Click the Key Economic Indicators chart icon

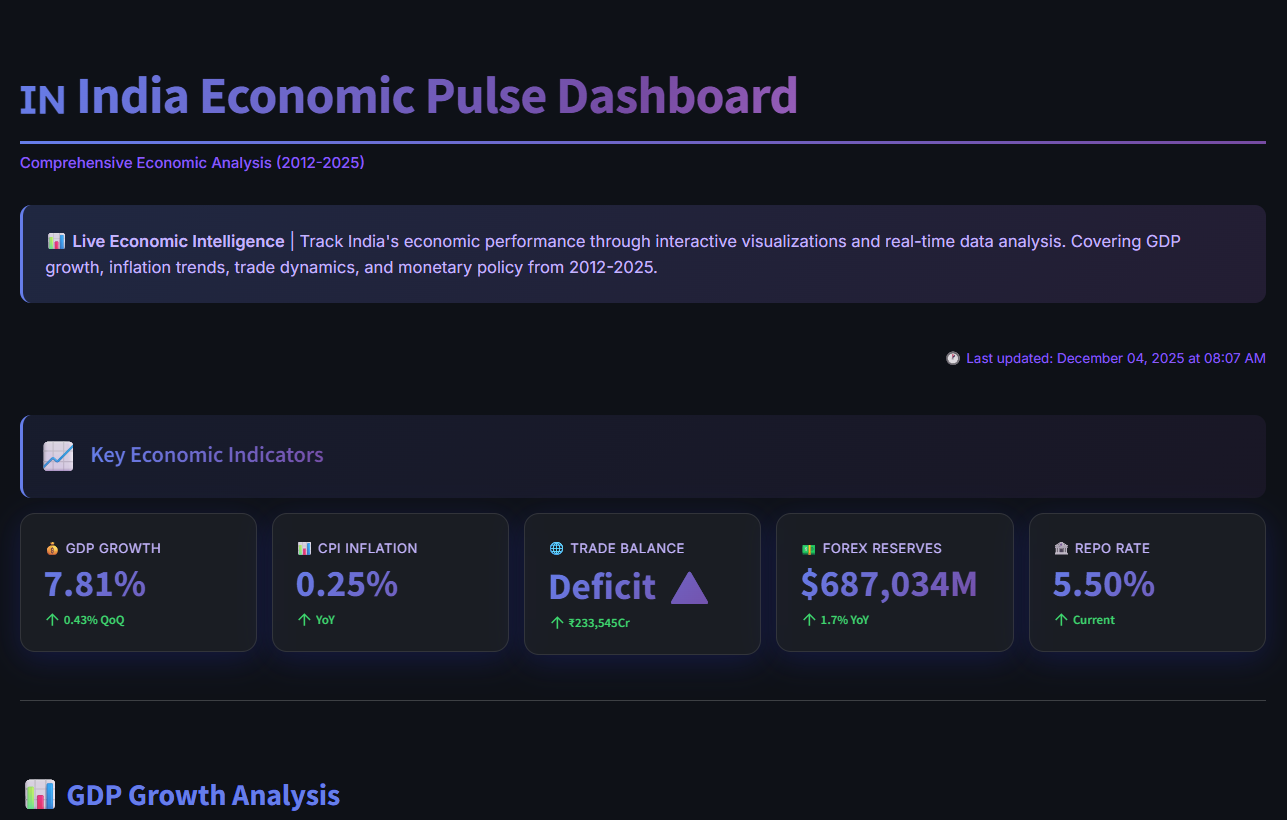point(58,455)
